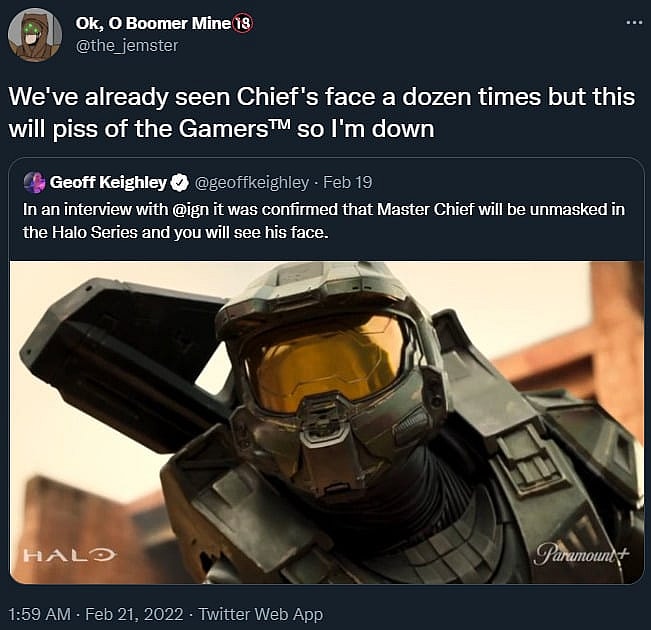Screen dimensions: 651x630
Task: Click the Paramount+ logo on the image
Action: [582, 554]
